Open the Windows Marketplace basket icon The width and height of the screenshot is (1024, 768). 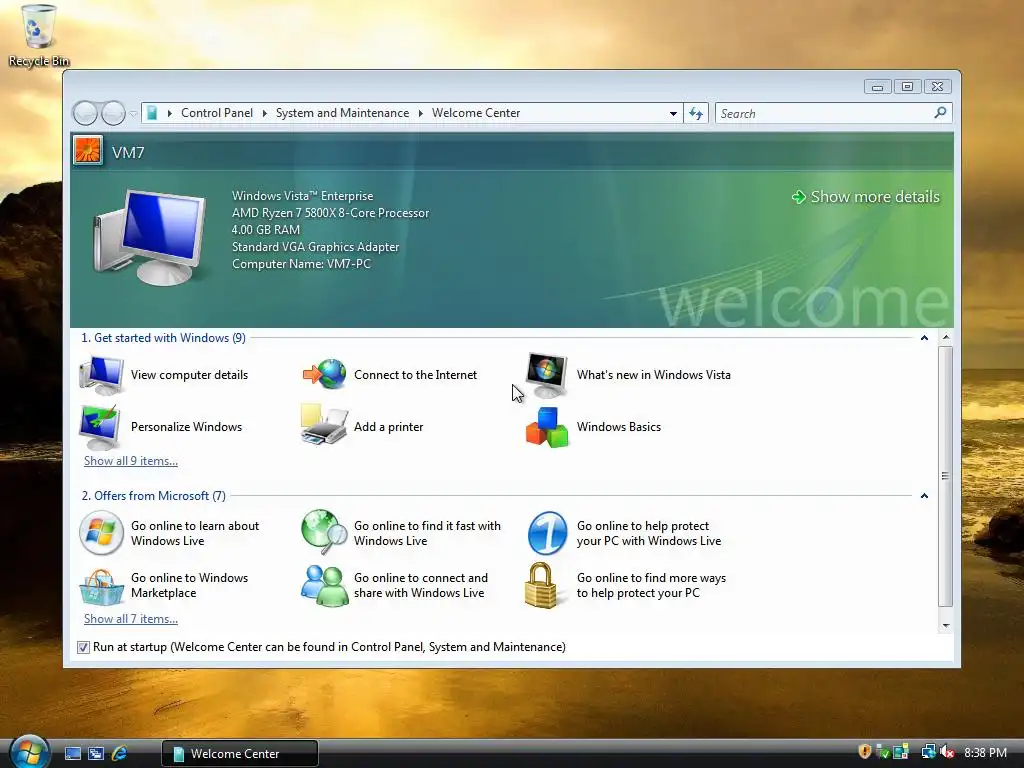tap(101, 586)
